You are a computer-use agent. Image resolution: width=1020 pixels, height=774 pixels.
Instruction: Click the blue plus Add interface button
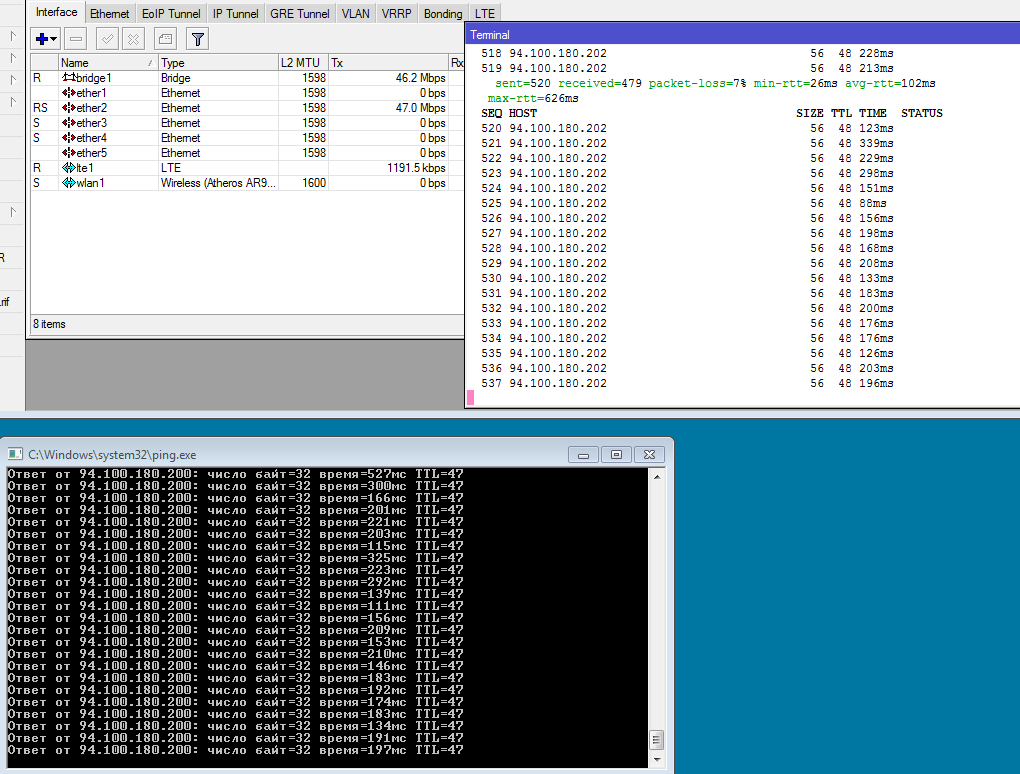point(42,39)
